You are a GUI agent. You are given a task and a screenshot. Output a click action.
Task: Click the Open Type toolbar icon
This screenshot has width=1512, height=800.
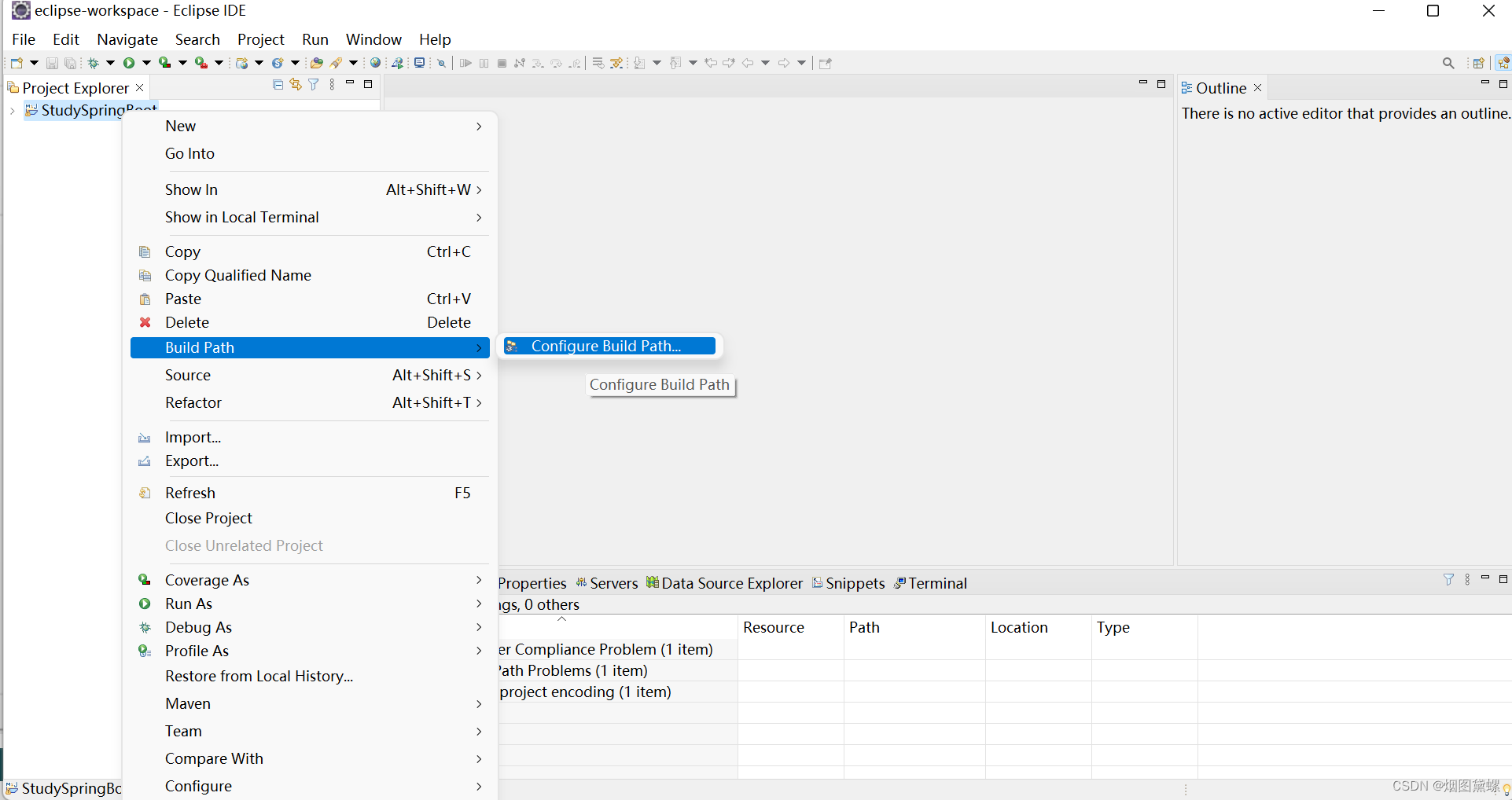click(316, 63)
